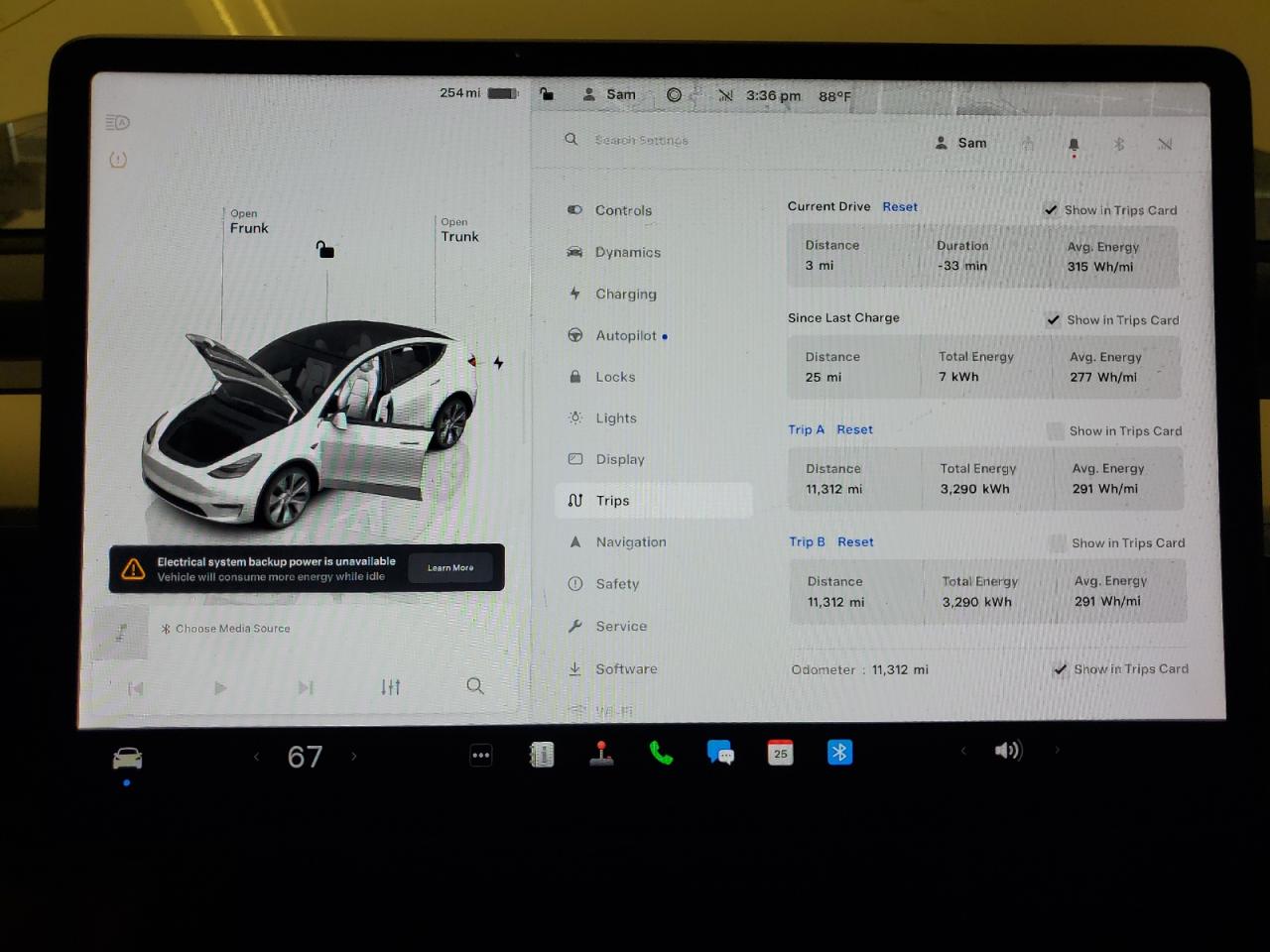The image size is (1270, 952).
Task: Tap the sentry mode circle icon
Action: (674, 95)
